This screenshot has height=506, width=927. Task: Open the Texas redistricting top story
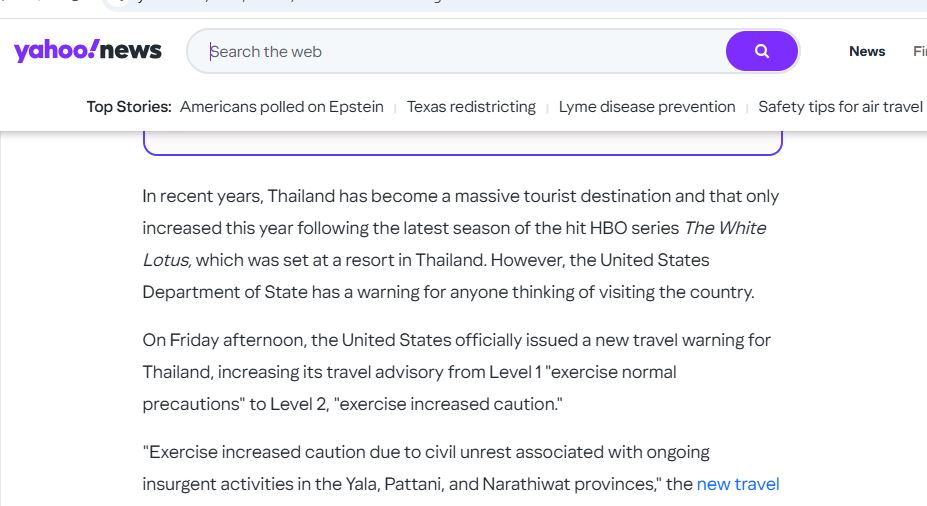471,107
